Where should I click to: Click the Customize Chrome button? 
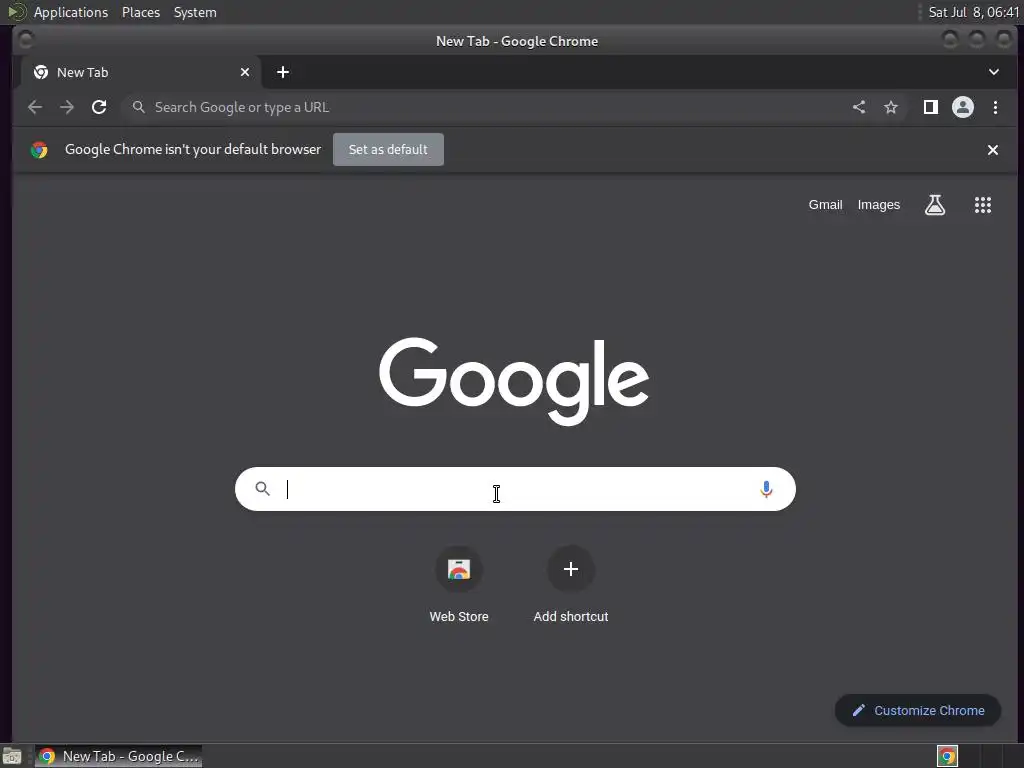click(x=918, y=711)
